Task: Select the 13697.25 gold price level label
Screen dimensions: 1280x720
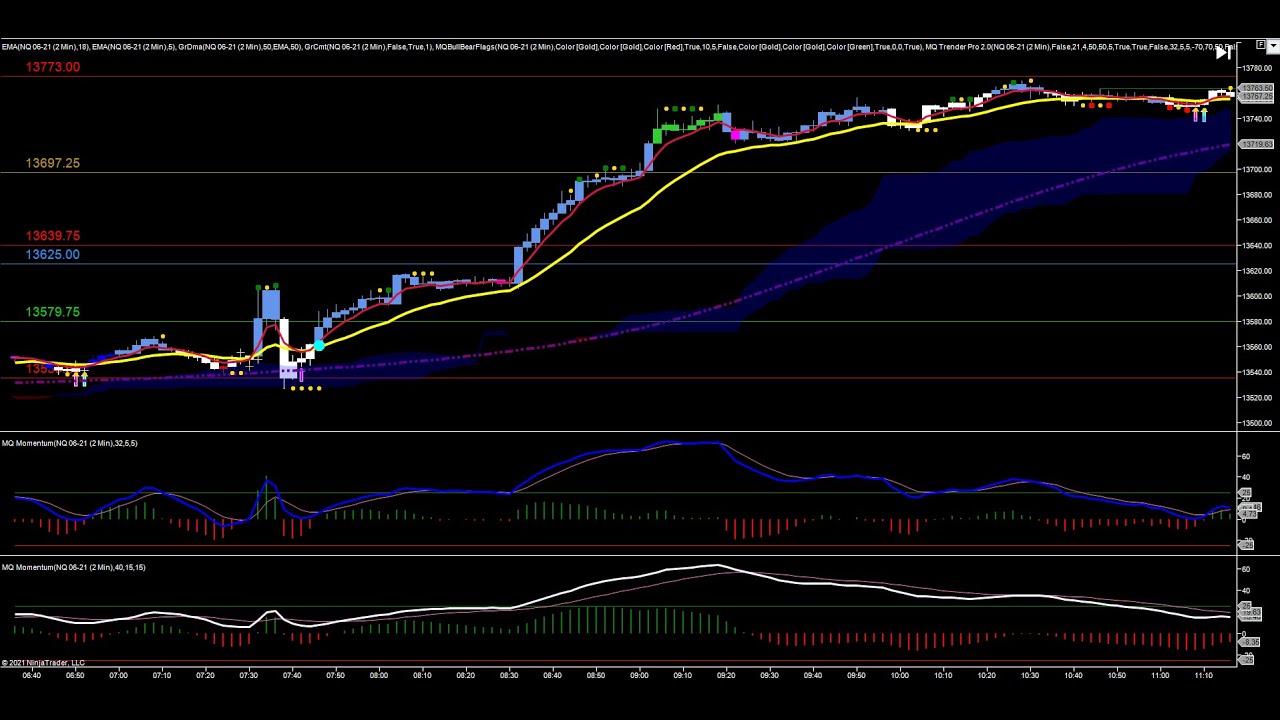Action: (53, 163)
